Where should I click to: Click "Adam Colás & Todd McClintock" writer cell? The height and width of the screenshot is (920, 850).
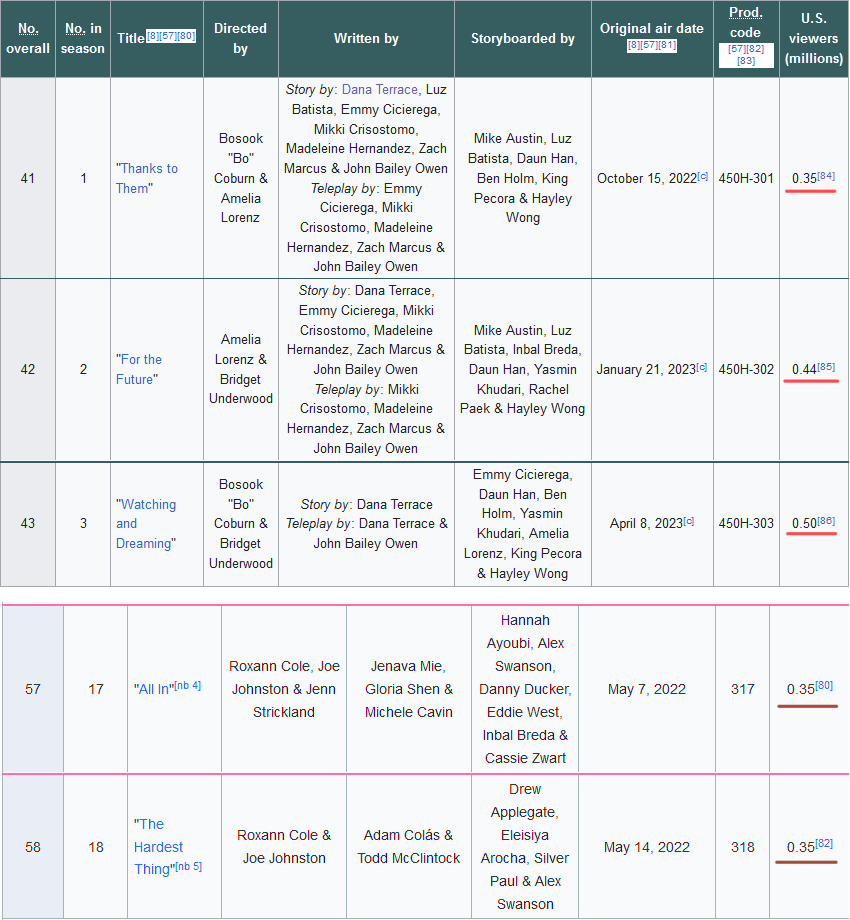click(409, 847)
